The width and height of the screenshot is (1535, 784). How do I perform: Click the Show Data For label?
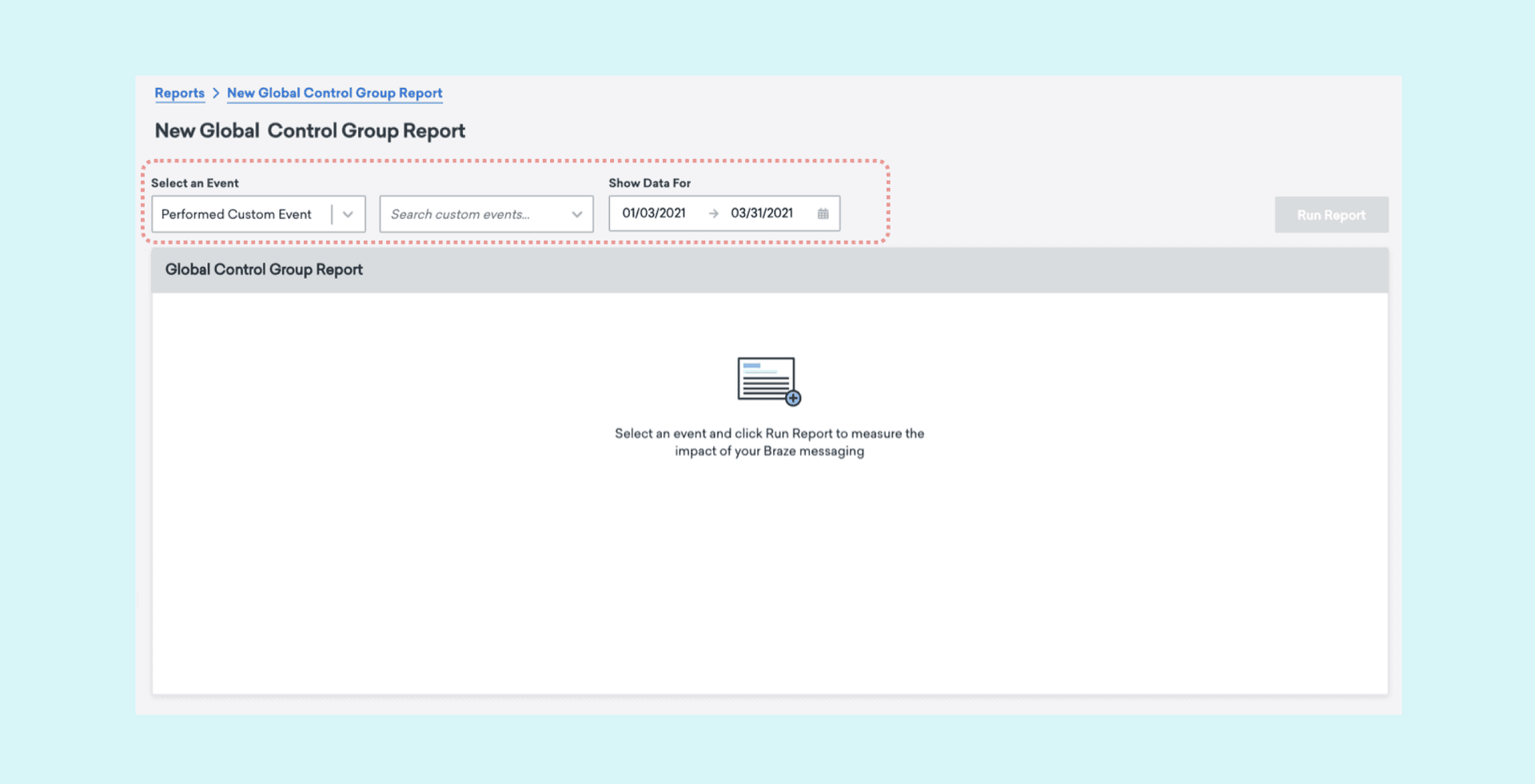[x=649, y=183]
